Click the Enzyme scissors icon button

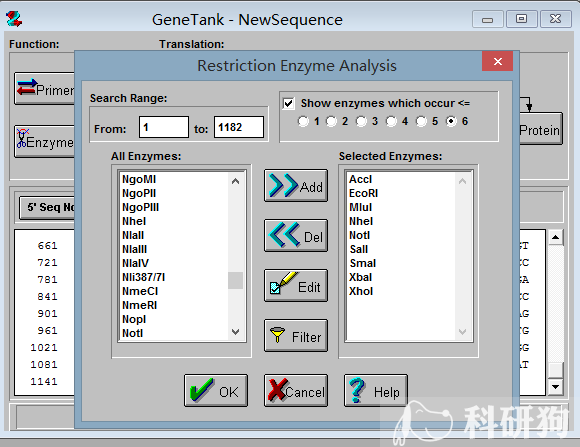tap(44, 142)
